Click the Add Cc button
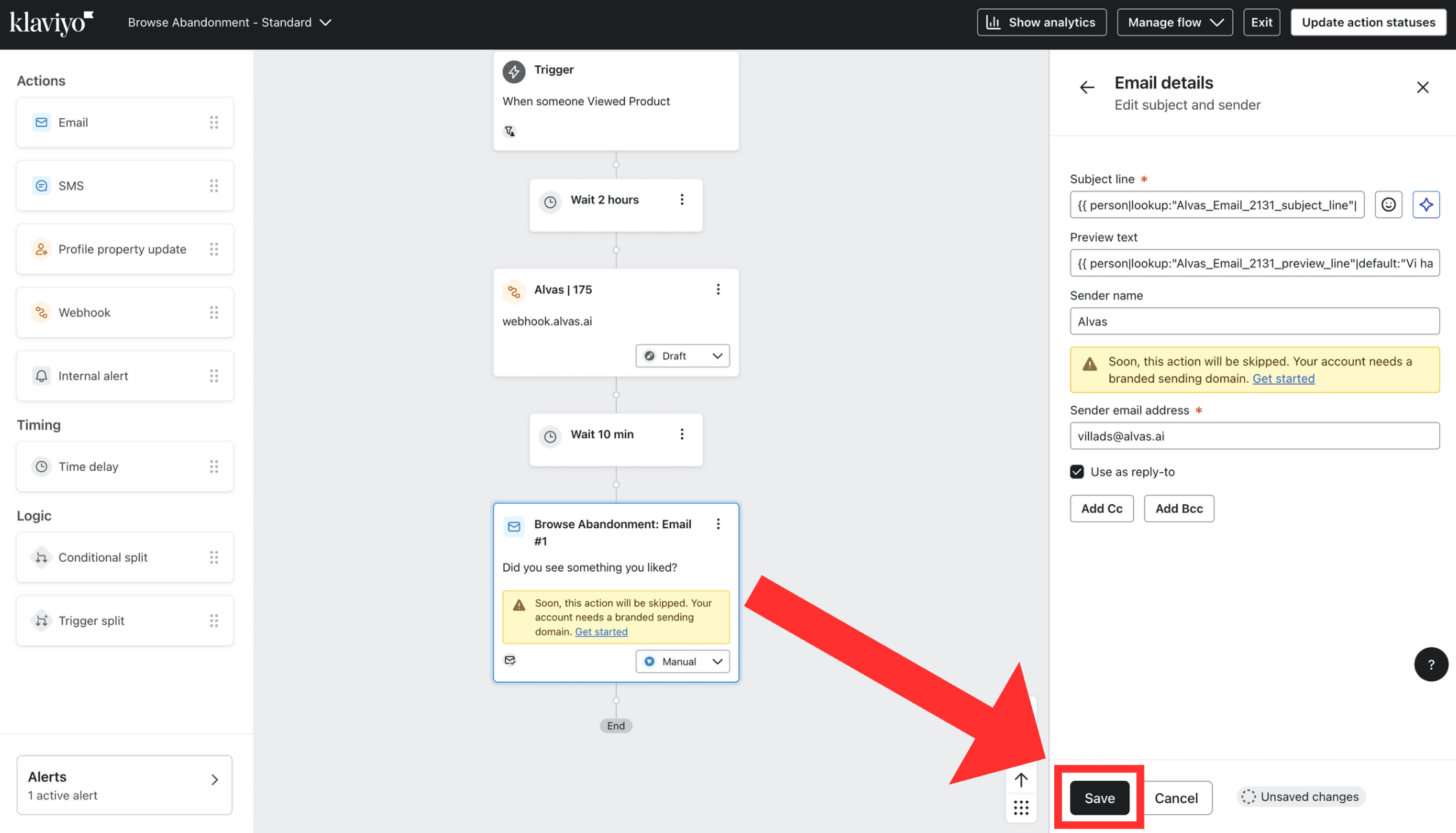Viewport: 1456px width, 833px height. (1101, 509)
